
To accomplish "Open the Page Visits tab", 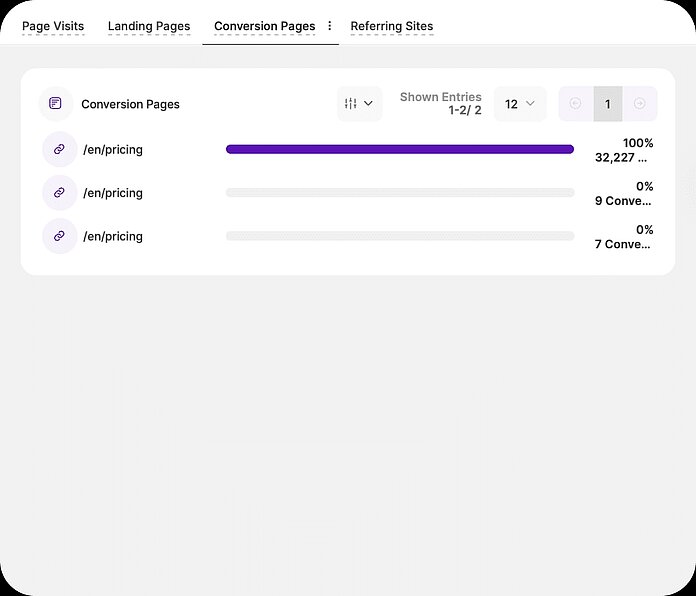I will coord(53,26).
